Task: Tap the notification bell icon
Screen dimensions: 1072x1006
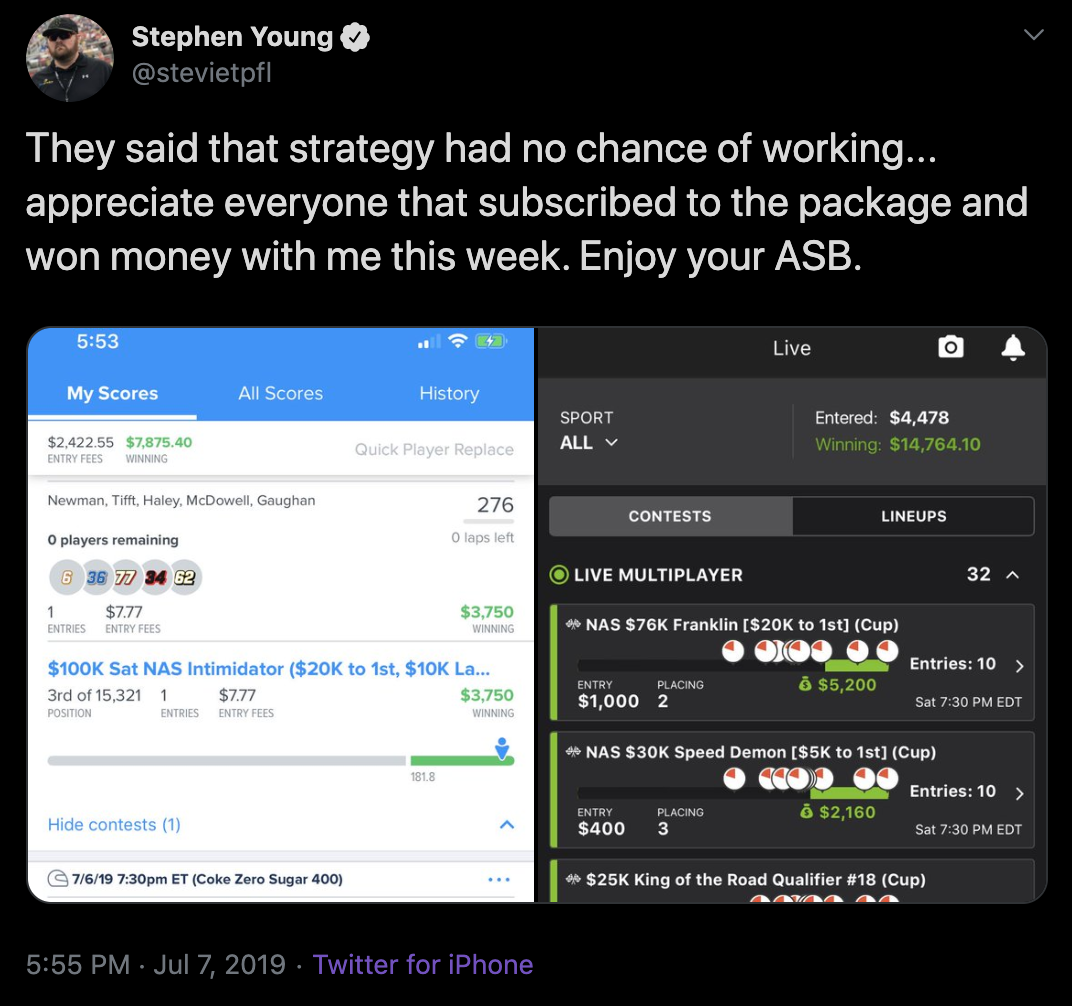Action: tap(1013, 347)
